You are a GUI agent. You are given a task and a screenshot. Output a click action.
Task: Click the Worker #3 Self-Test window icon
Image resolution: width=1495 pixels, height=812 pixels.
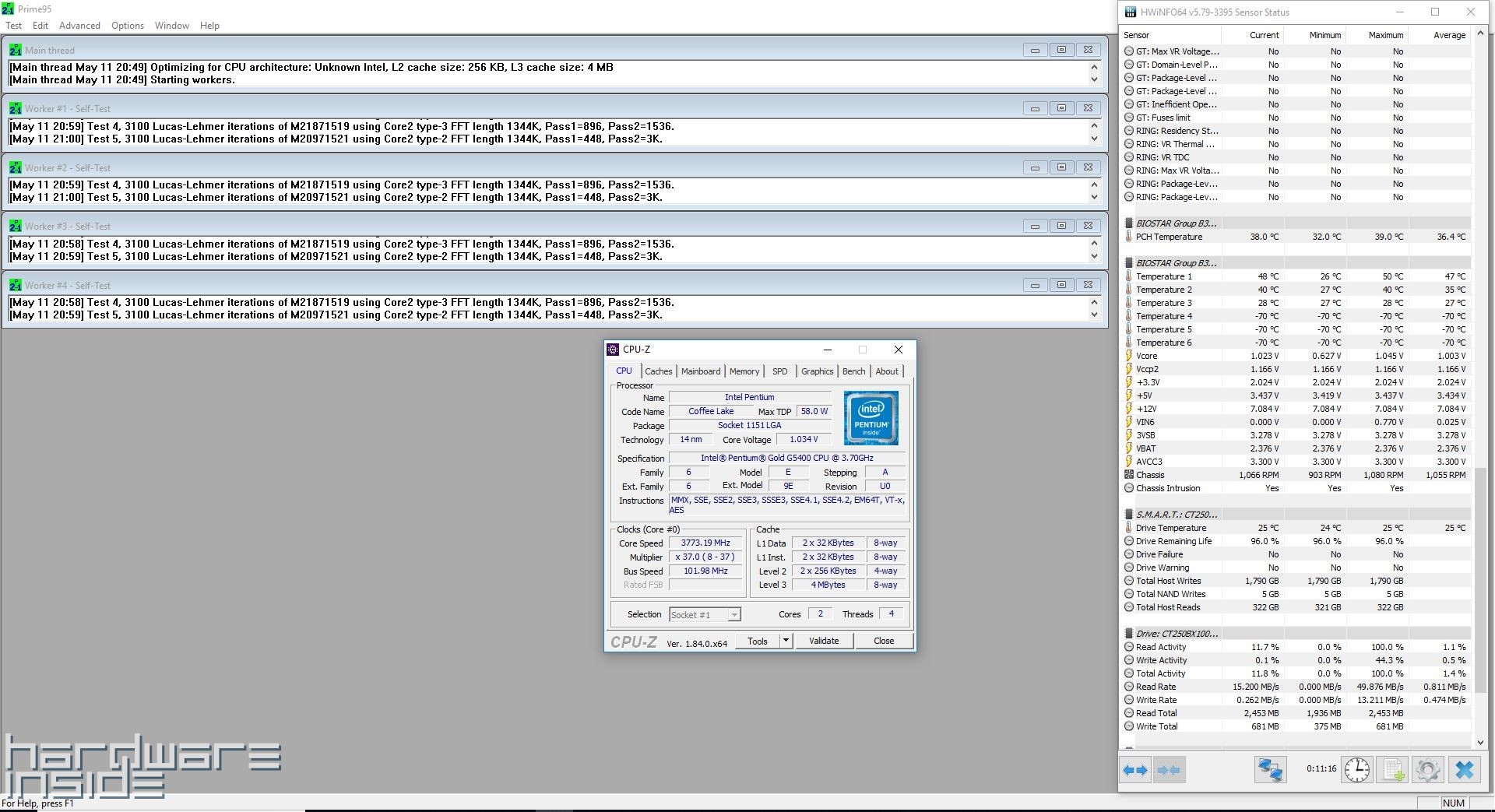[x=15, y=226]
